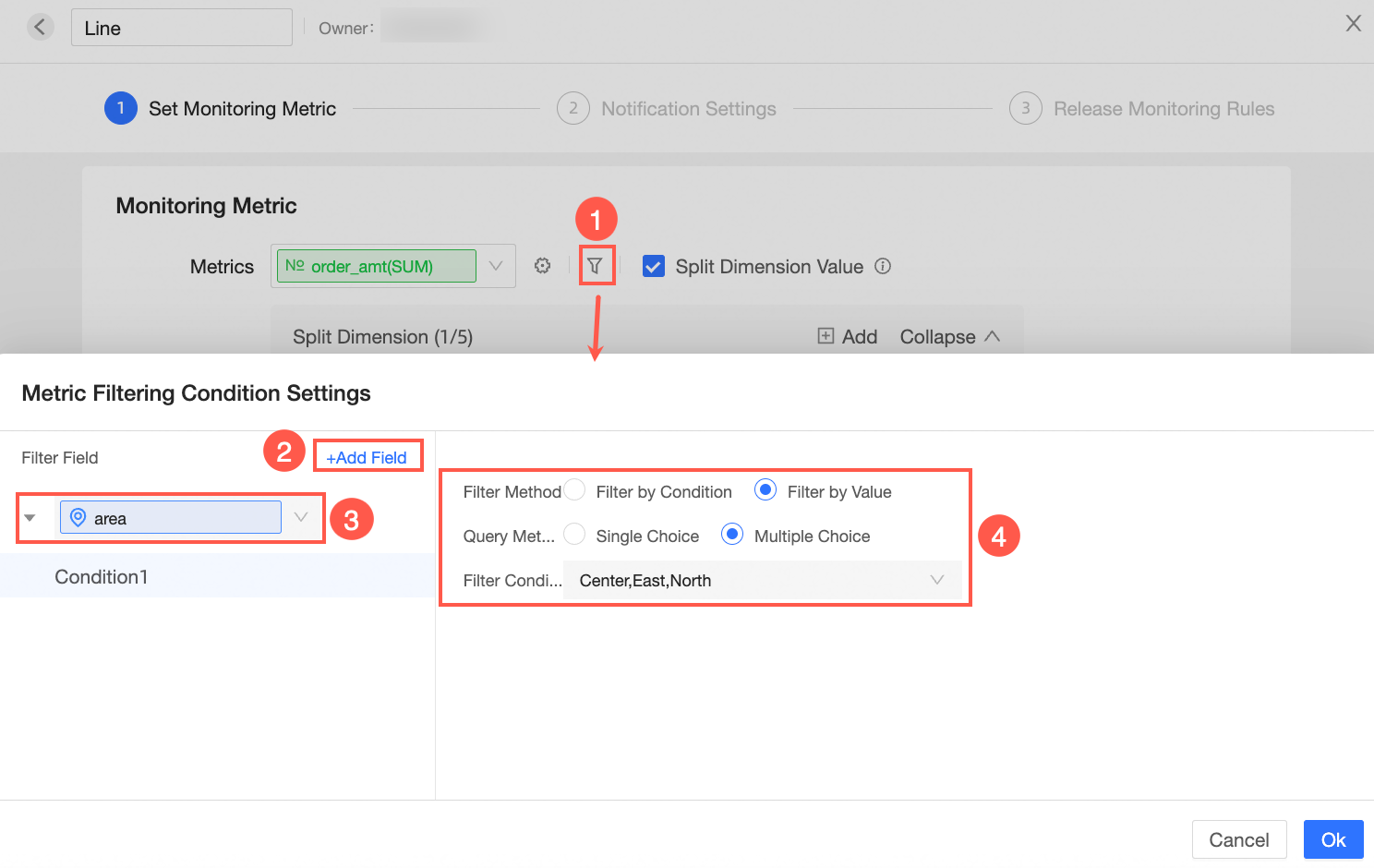Viewport: 1374px width, 868px height.
Task: Open the metric settings gear icon
Action: [x=542, y=266]
